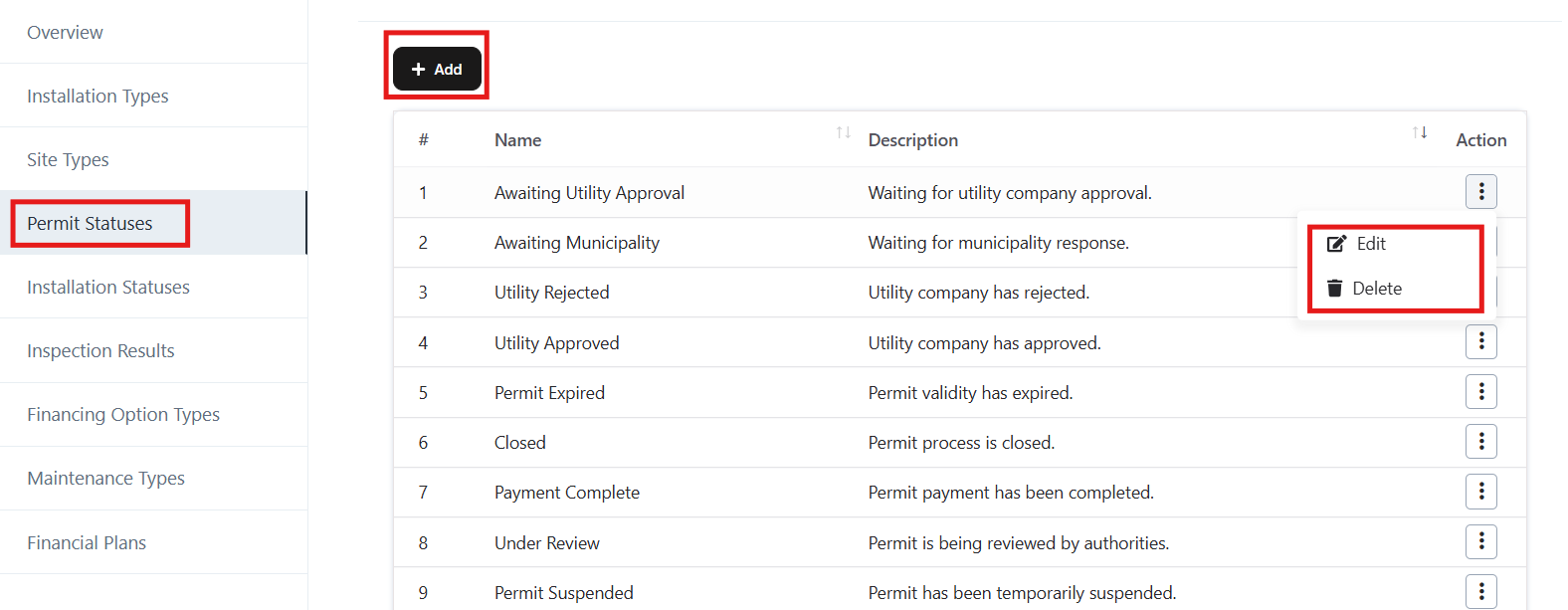Open action menu for Awaiting Utility Approval
This screenshot has width=1568, height=610.
tap(1480, 191)
